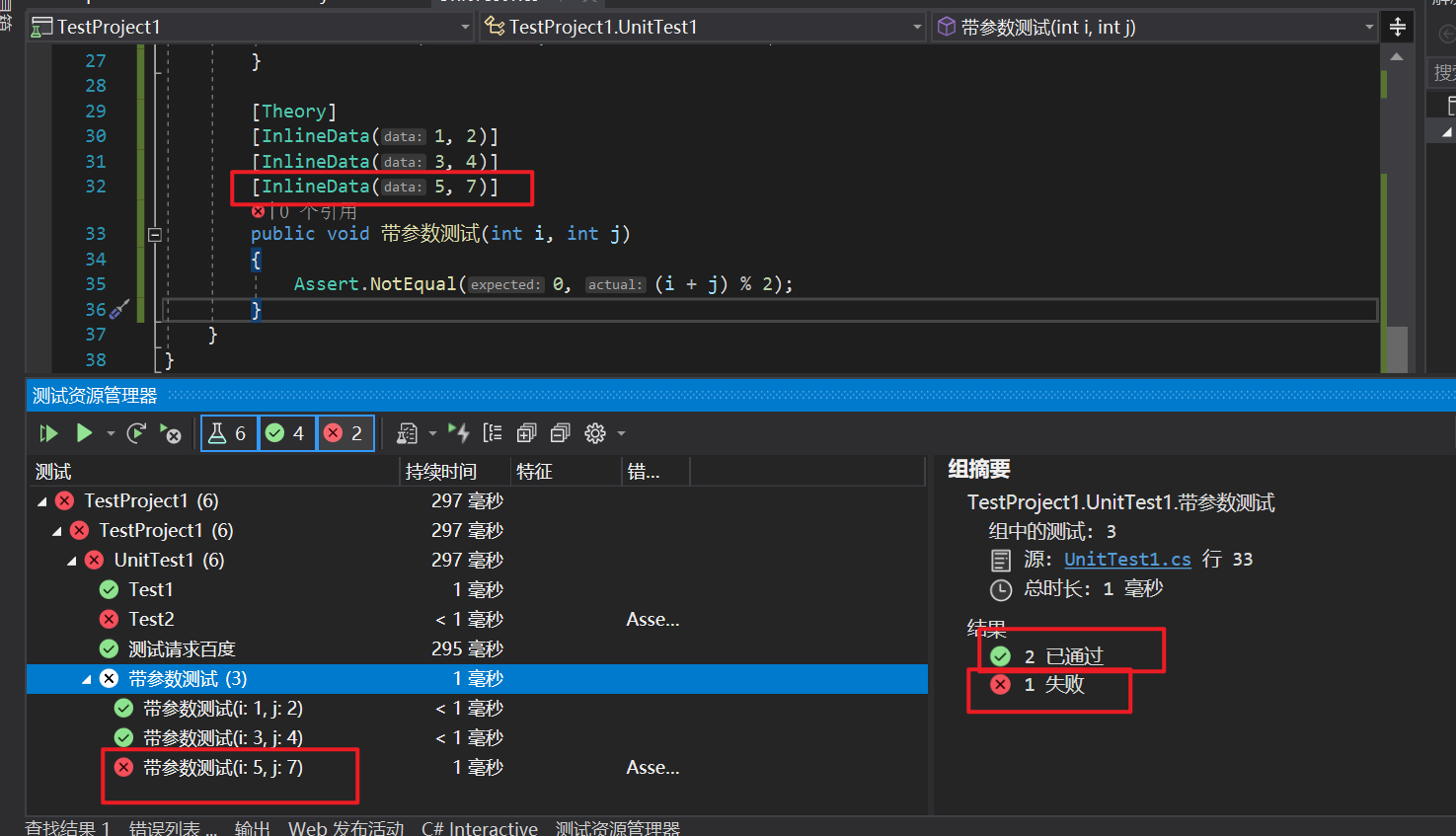Switch to the C# Interactive tab
This screenshot has height=836, width=1456.
pyautogui.click(x=479, y=827)
